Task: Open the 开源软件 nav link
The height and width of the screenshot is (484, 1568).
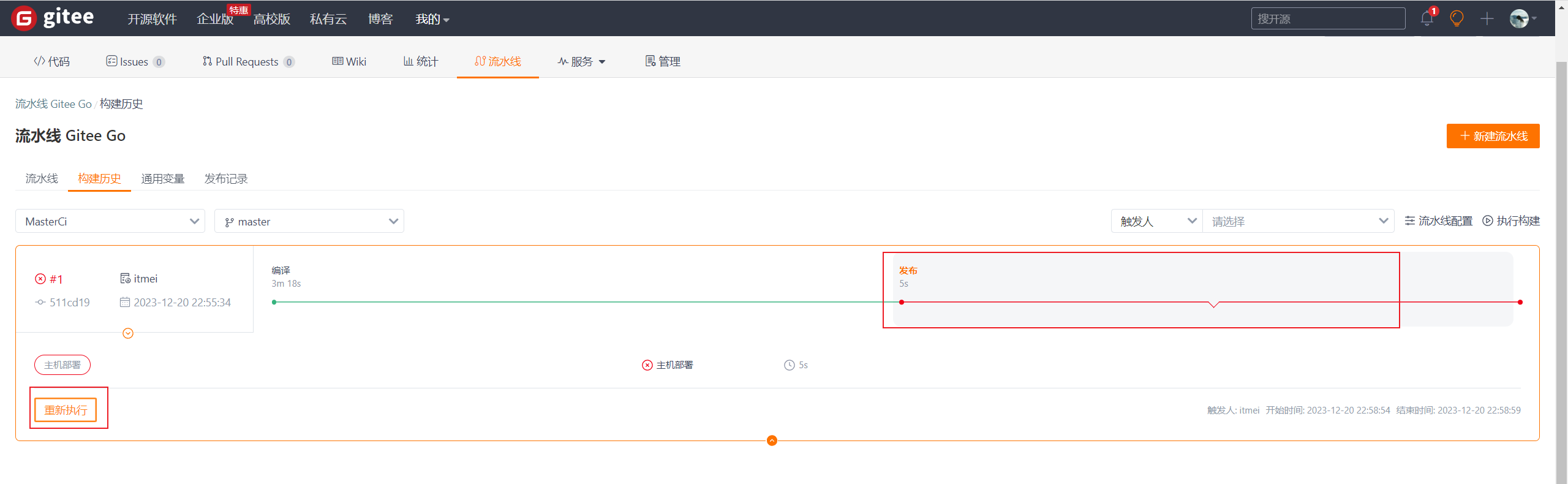Action: (x=152, y=19)
